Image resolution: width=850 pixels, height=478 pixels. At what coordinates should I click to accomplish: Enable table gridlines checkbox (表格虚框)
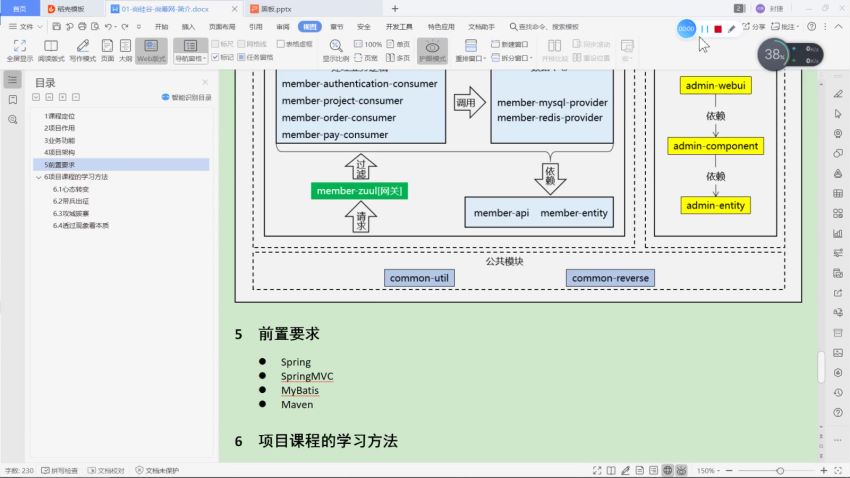tap(294, 44)
